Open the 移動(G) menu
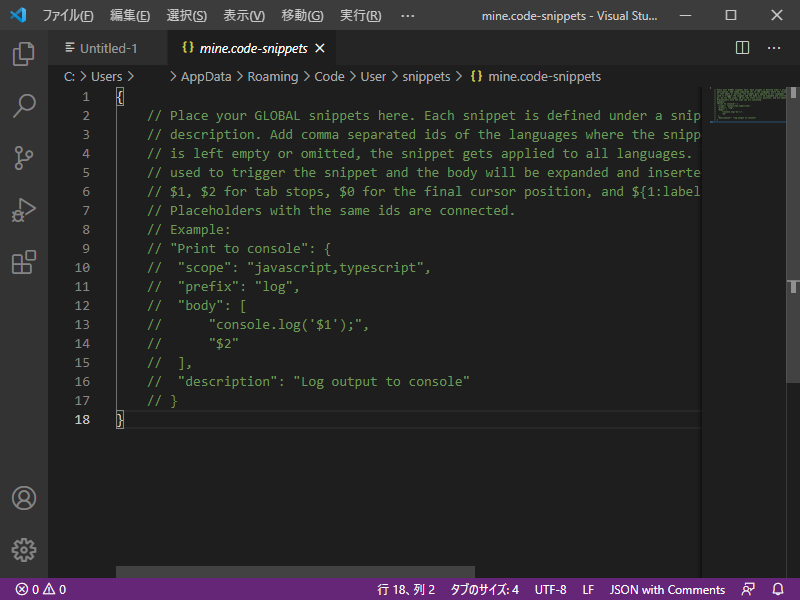800x600 pixels. point(302,15)
